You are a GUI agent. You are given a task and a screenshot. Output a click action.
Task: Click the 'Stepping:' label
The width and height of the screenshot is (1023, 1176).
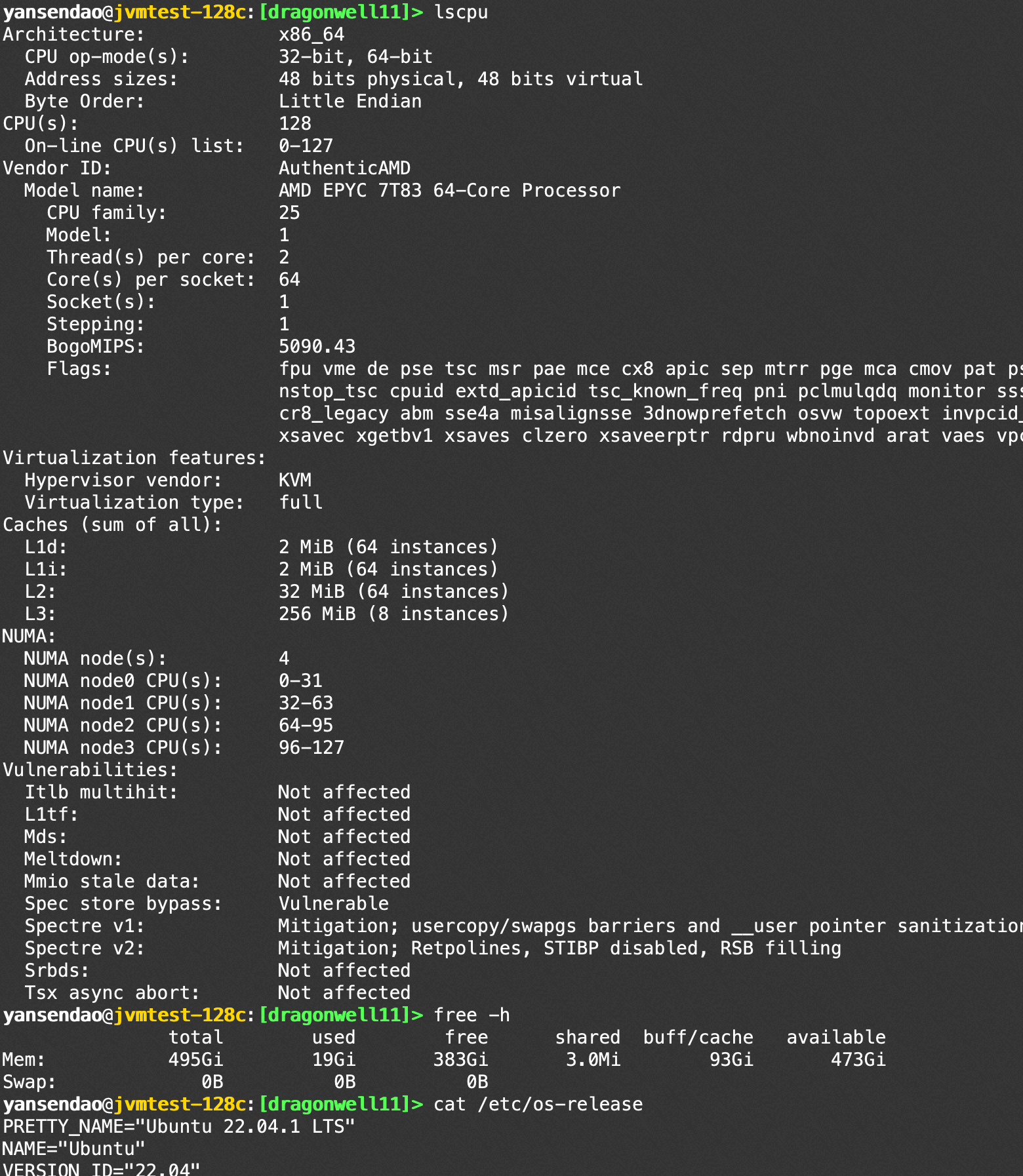(x=96, y=324)
